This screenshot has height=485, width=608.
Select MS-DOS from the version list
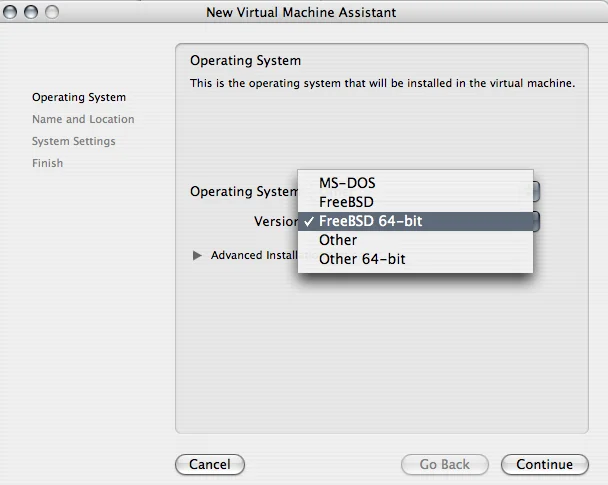coord(347,183)
